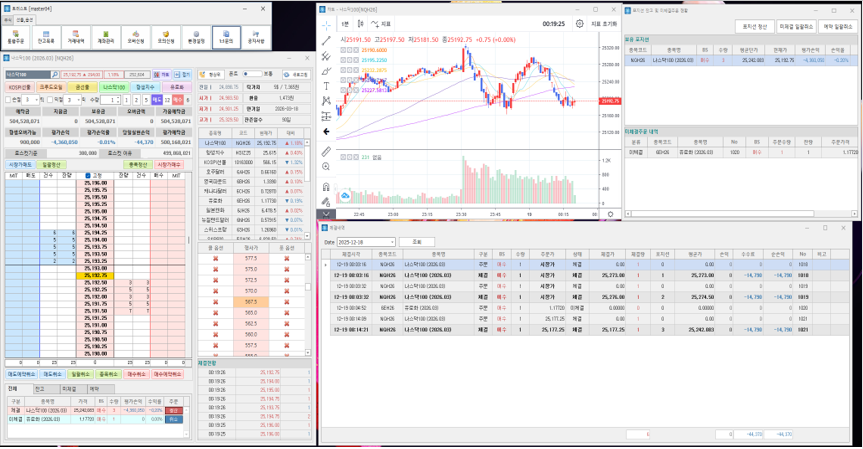
Task: Open chart settings gear icon
Action: [580, 23]
